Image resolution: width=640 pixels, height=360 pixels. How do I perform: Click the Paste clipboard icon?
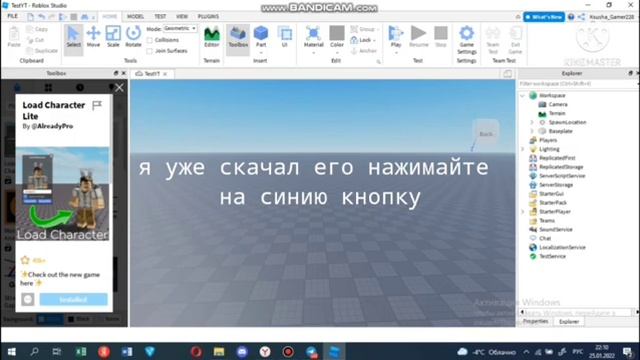tap(14, 37)
